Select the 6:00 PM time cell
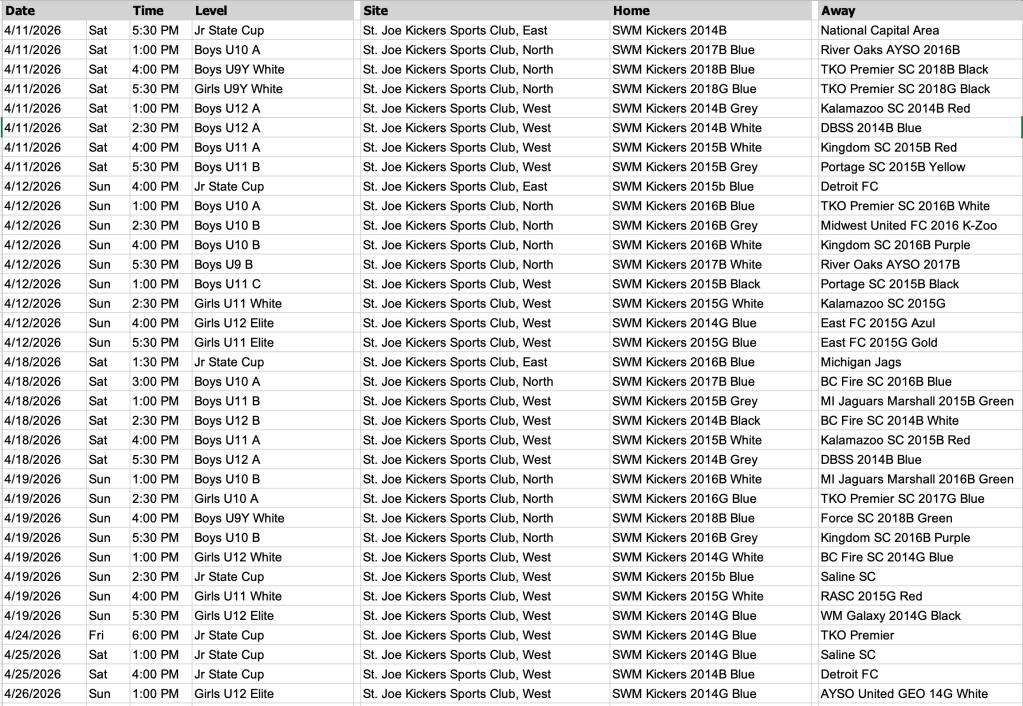The height and width of the screenshot is (706, 1023). click(155, 635)
